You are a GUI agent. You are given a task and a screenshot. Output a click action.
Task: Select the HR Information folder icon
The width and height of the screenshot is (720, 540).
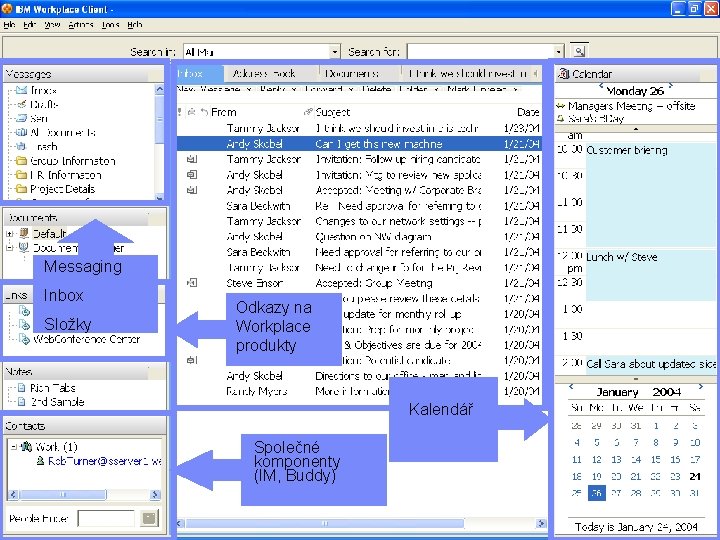[x=21, y=174]
